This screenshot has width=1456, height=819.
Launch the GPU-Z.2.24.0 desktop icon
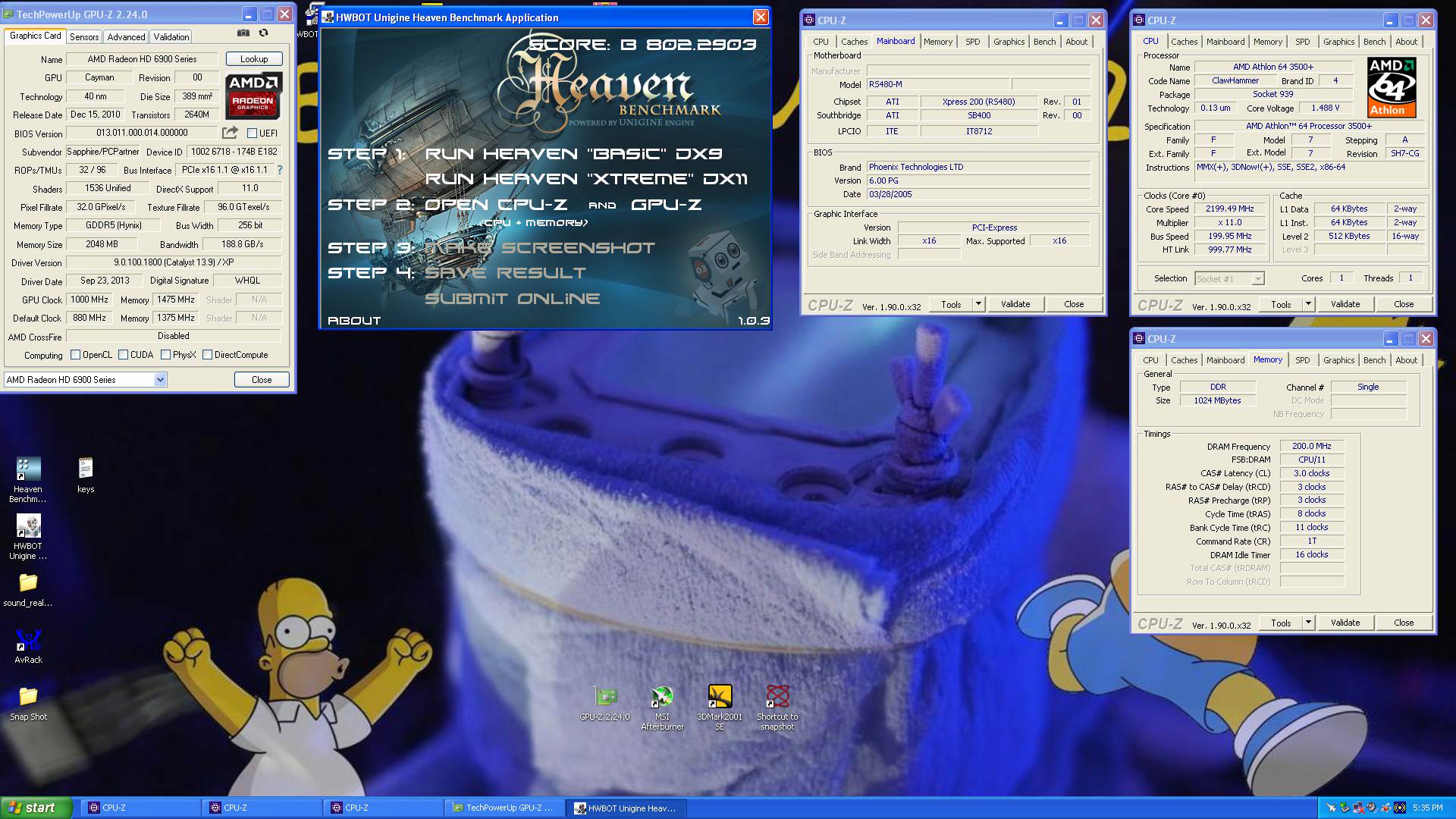click(604, 702)
